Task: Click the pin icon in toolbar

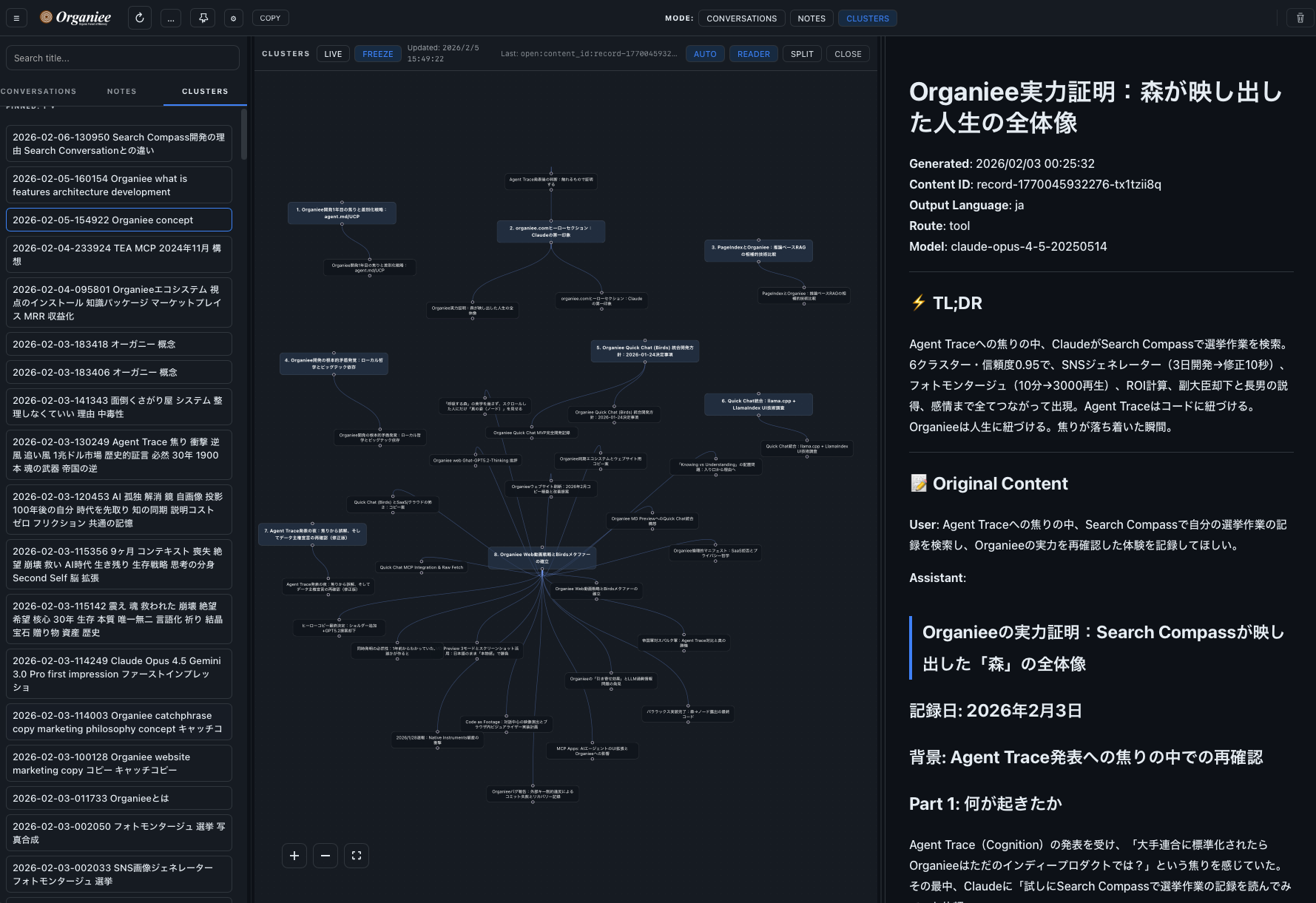Action: (203, 18)
